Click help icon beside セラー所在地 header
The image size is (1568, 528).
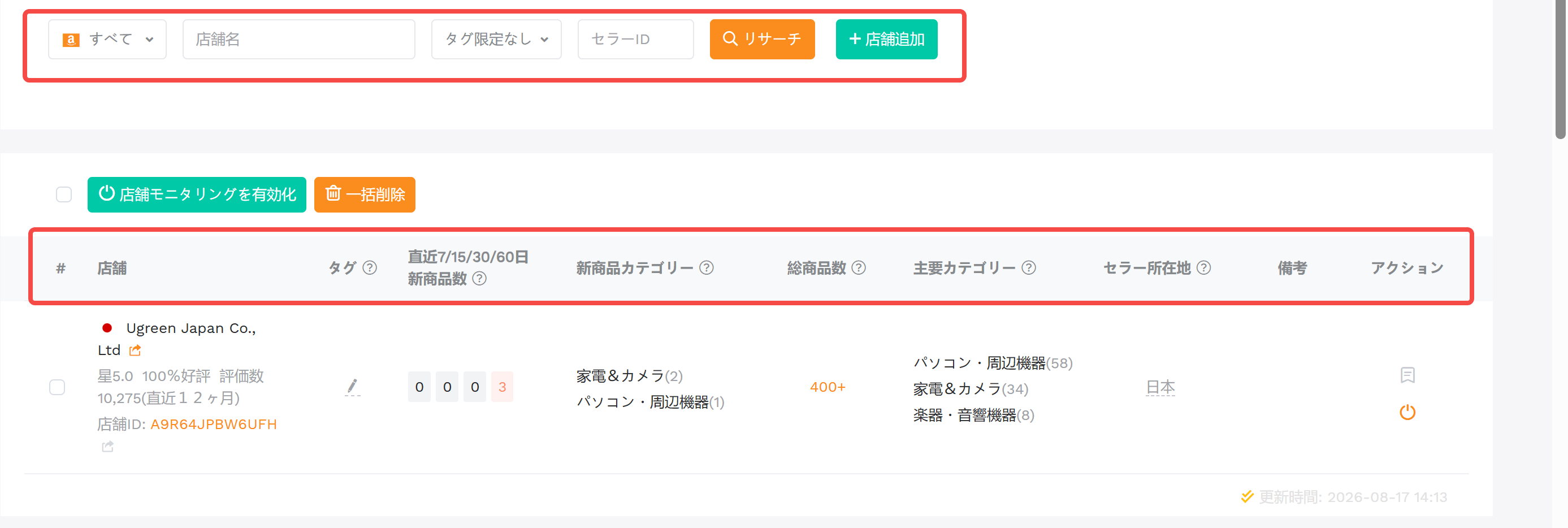tap(1203, 267)
